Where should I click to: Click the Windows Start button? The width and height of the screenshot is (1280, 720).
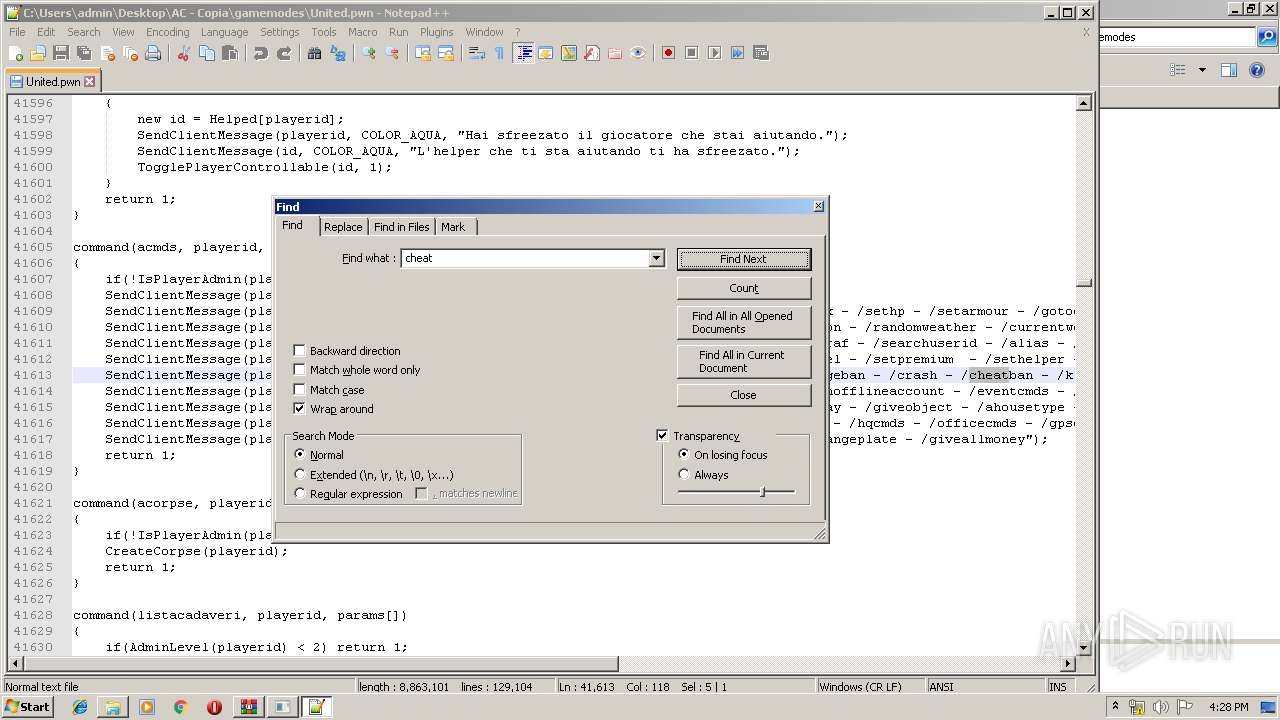[28, 707]
